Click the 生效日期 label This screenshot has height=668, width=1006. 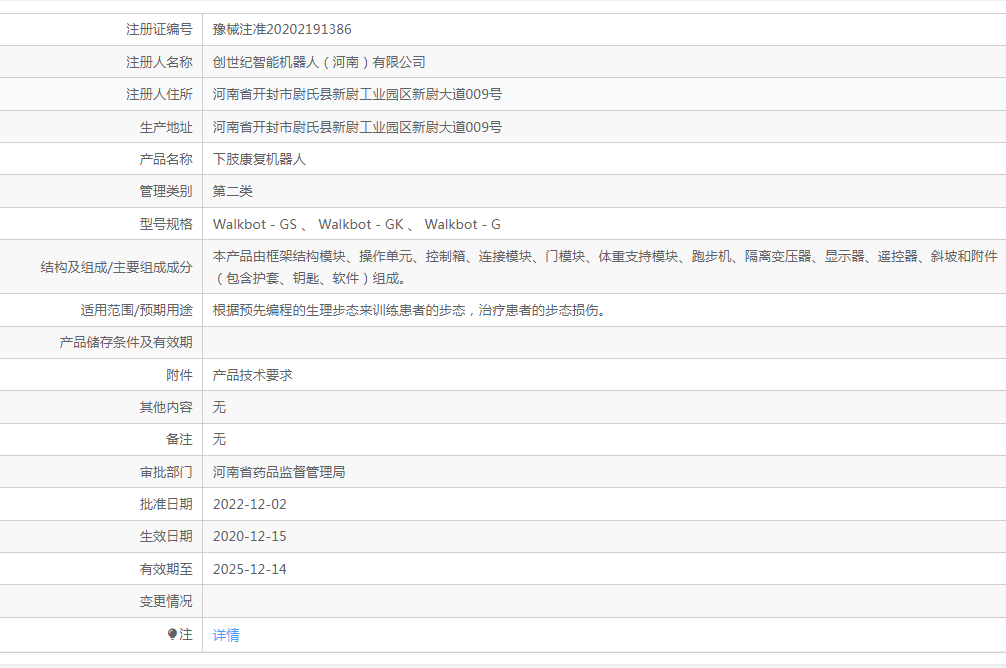[166, 536]
